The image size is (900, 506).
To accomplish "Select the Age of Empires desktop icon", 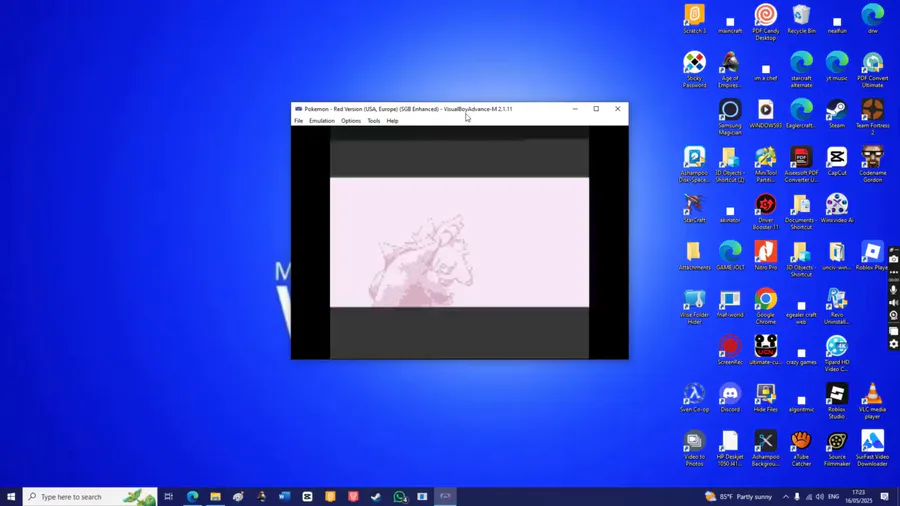I will pyautogui.click(x=730, y=70).
